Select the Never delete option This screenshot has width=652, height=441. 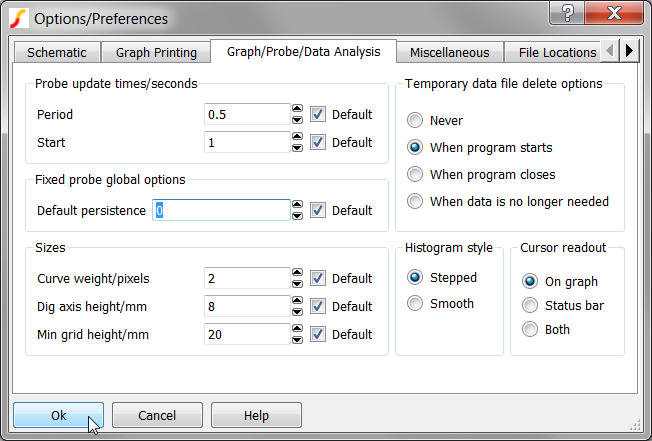click(415, 121)
